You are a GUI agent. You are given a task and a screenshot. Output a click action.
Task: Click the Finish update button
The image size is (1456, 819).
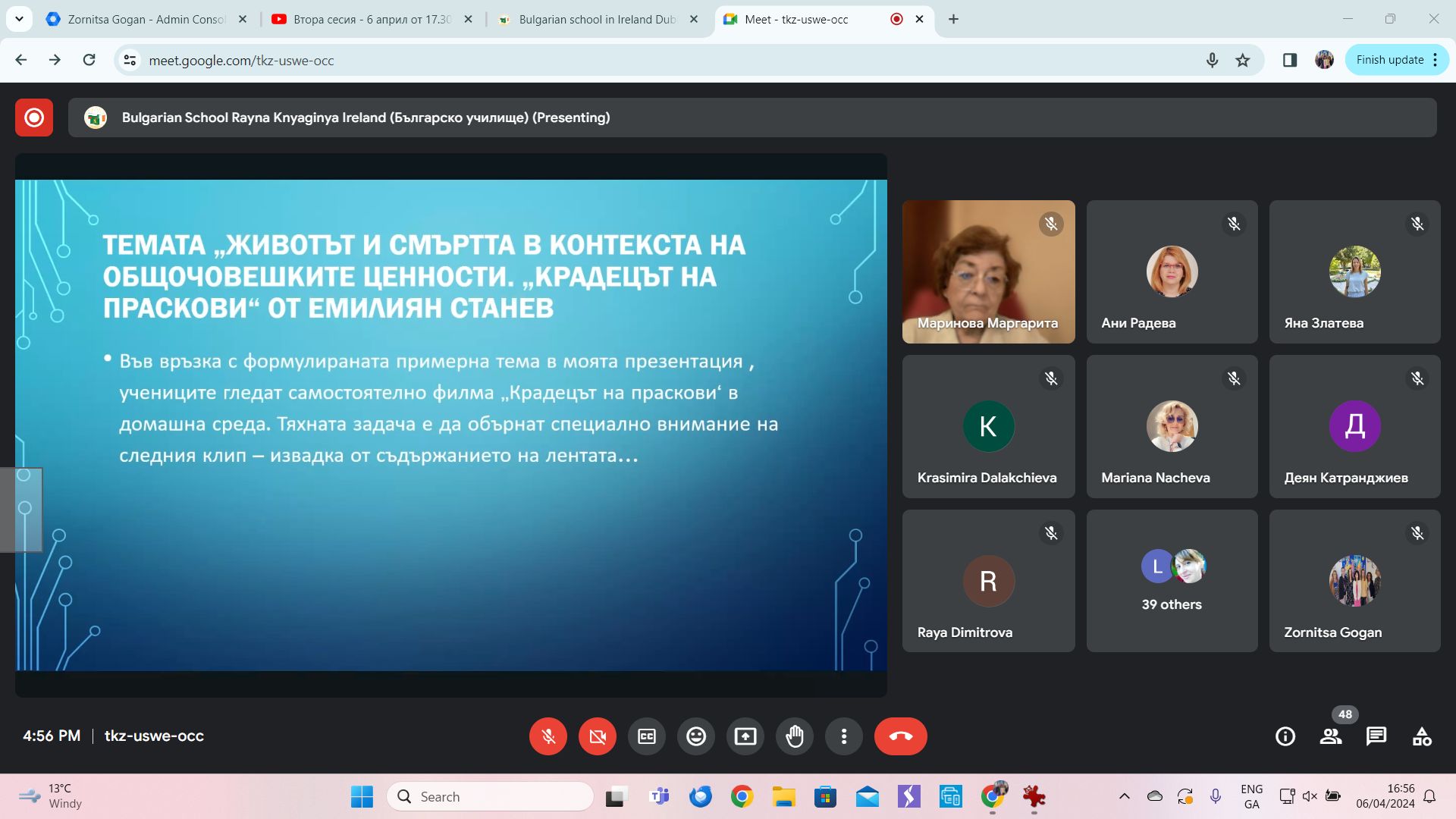pos(1389,60)
